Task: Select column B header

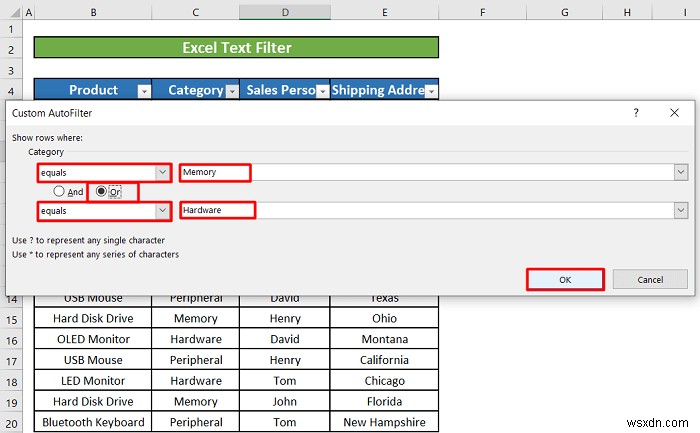Action: tap(93, 12)
